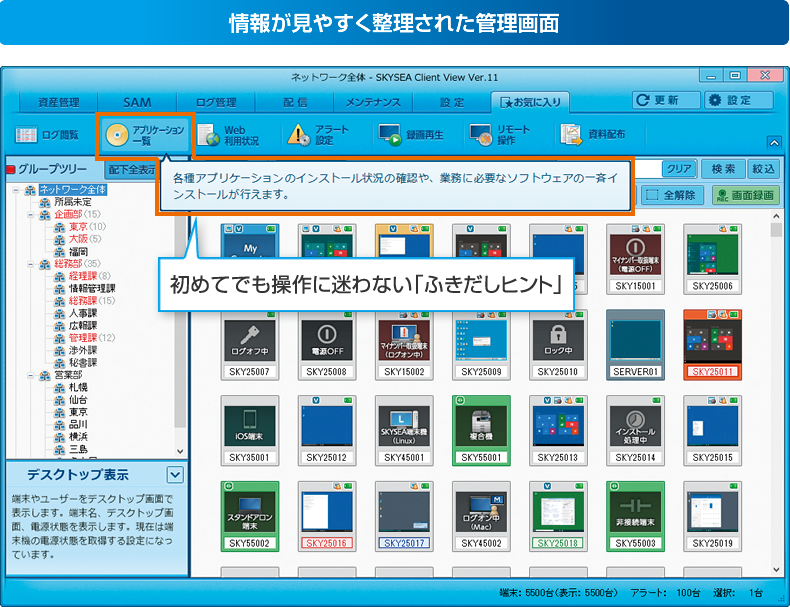Select the SKY25006 desktop thumbnail

[x=712, y=259]
